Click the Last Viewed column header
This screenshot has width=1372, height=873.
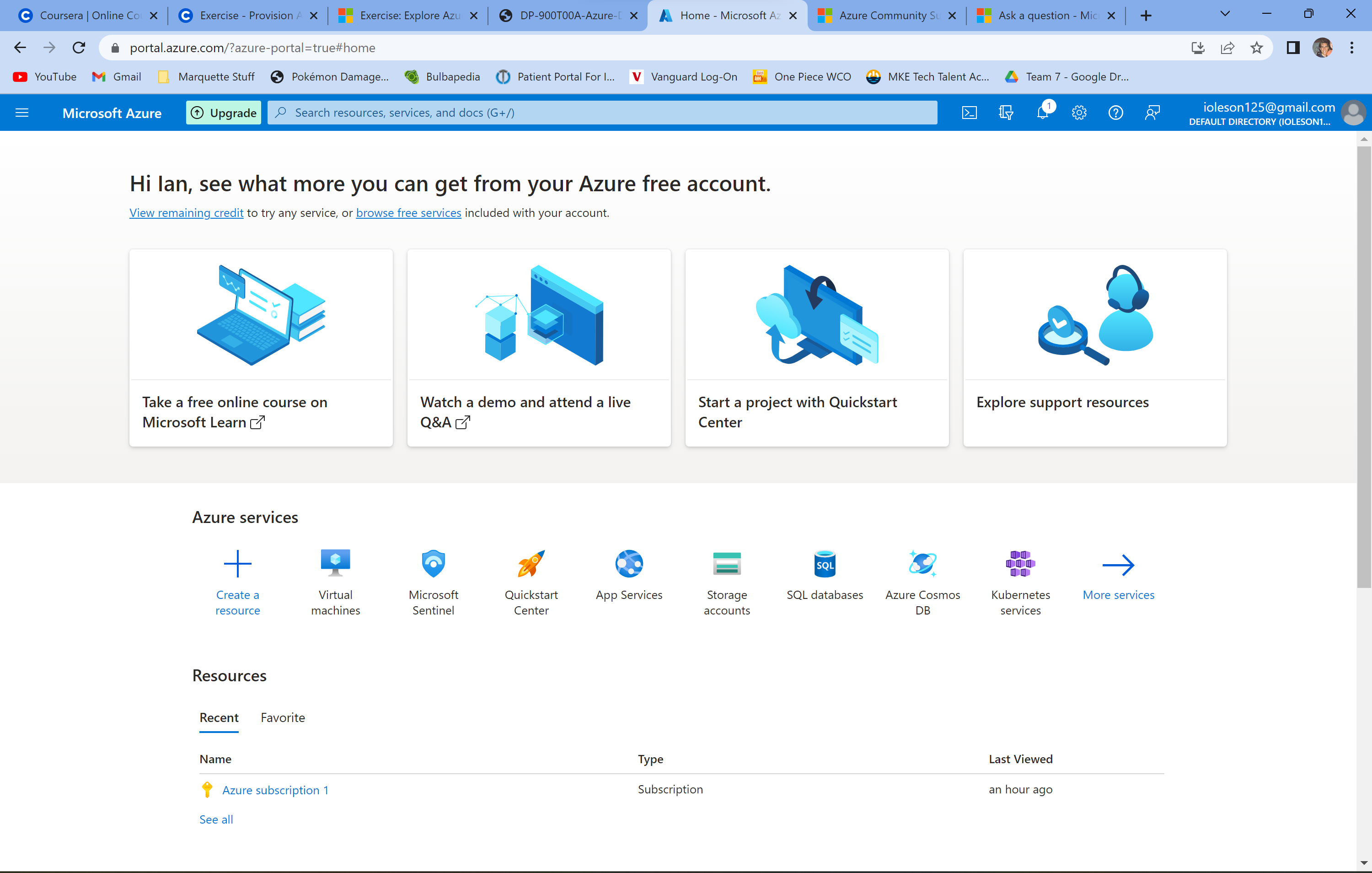(1020, 759)
